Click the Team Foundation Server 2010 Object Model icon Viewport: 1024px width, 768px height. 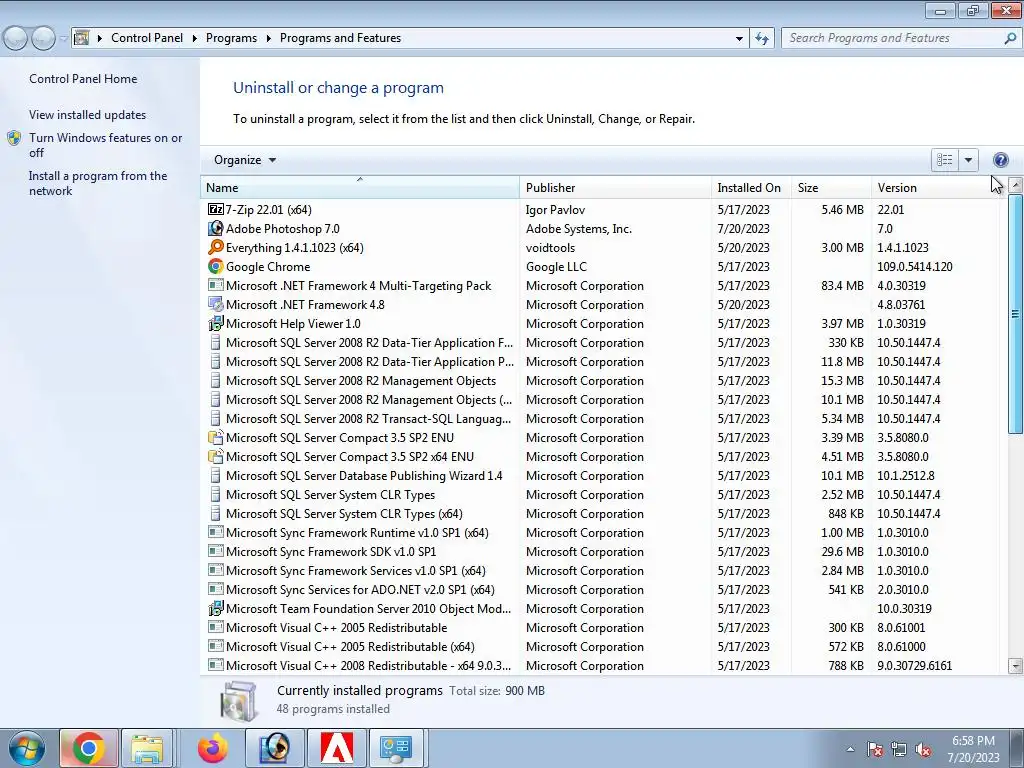[x=215, y=609]
